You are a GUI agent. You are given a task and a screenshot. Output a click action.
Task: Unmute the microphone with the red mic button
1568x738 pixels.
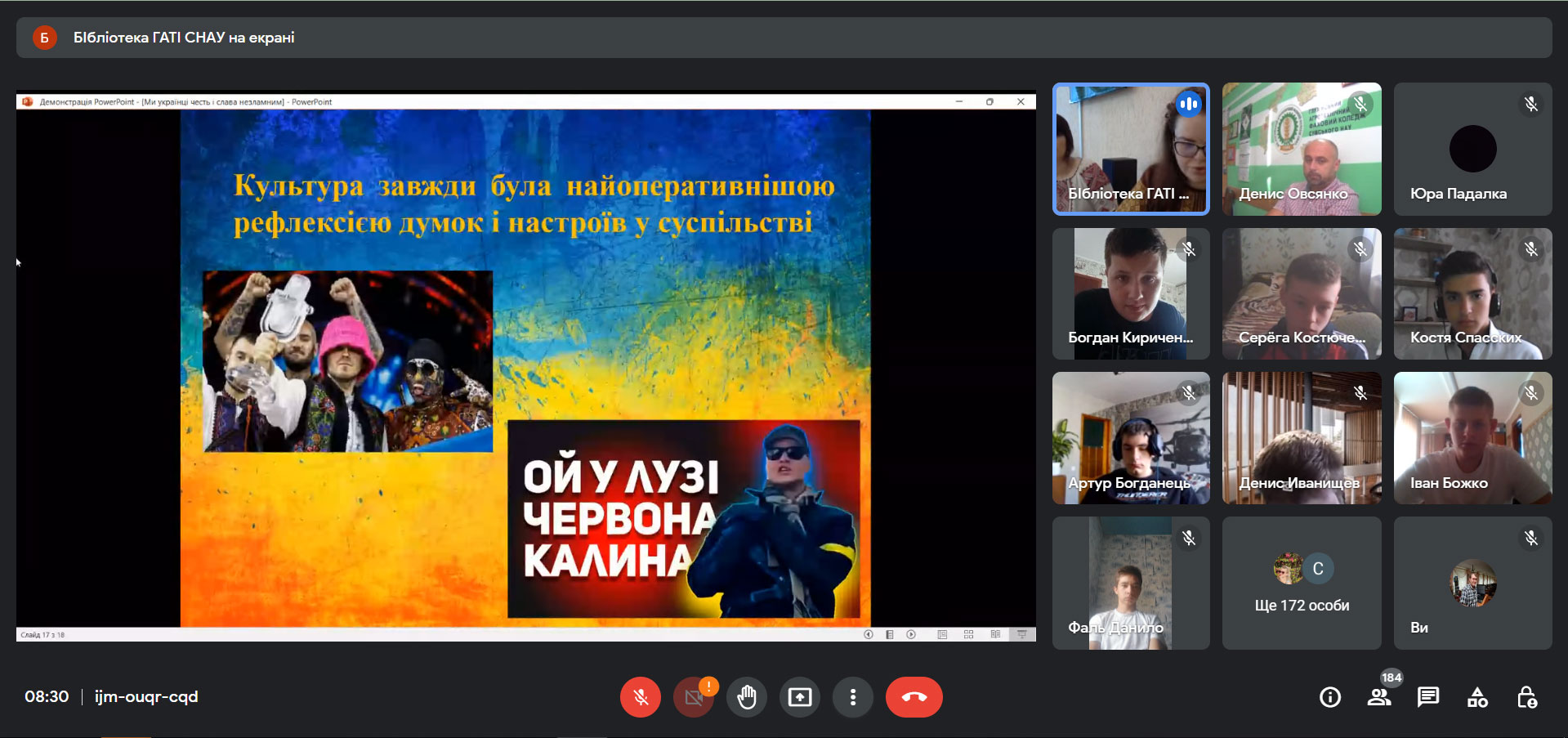(x=641, y=697)
